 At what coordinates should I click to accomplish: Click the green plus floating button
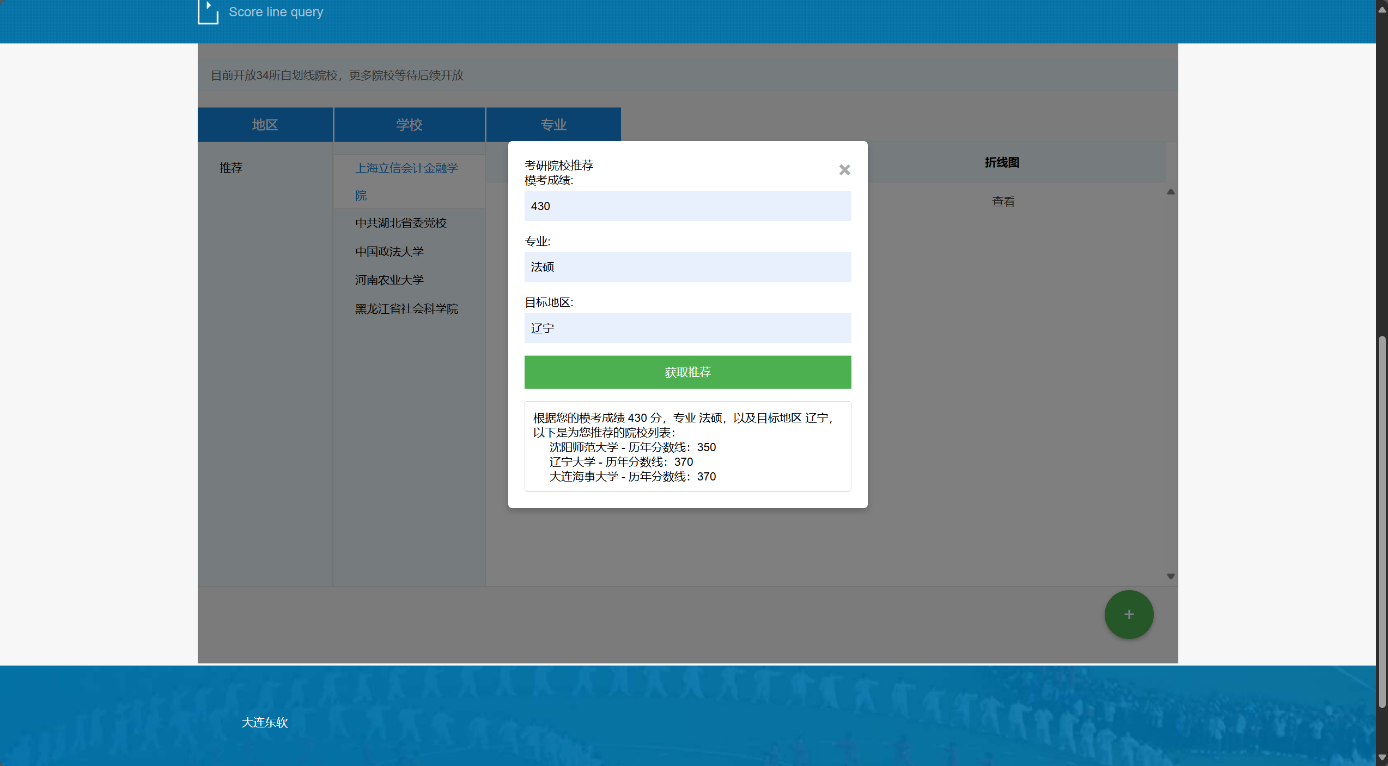1128,614
